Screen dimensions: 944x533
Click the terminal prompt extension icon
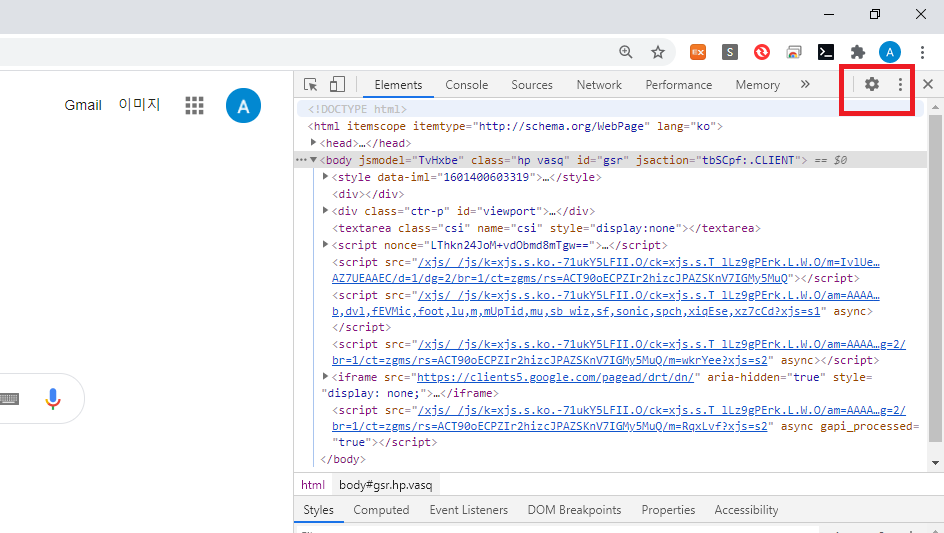(x=826, y=52)
